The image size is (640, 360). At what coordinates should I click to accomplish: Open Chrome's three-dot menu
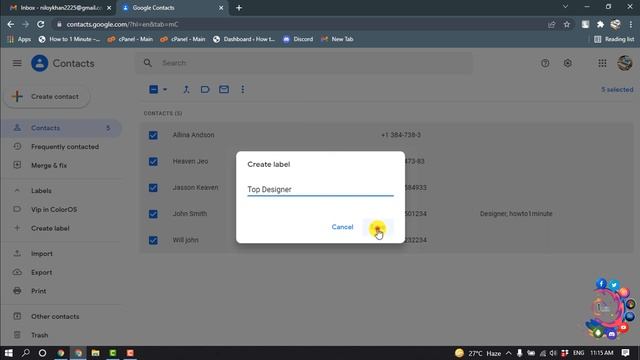pos(631,24)
